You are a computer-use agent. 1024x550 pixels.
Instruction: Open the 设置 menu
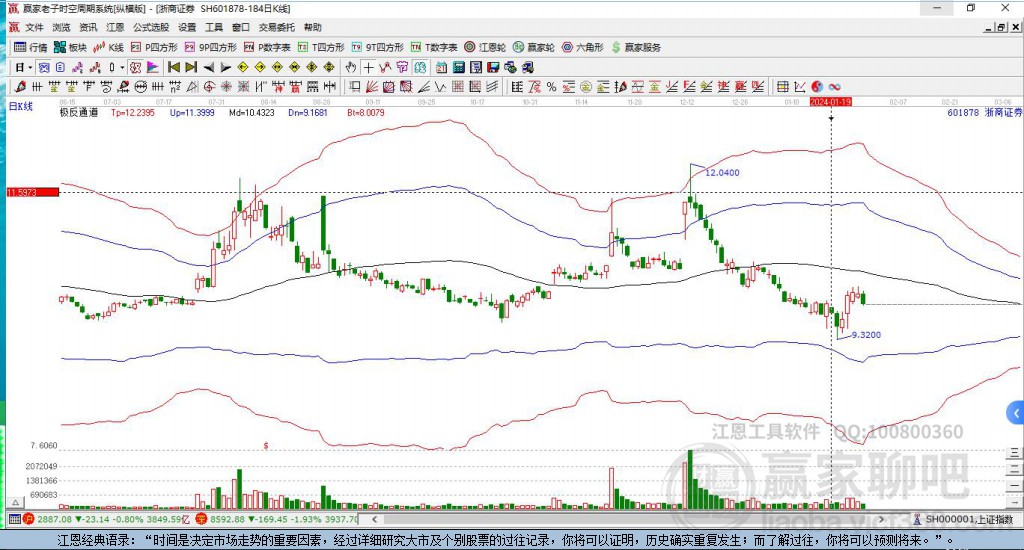187,27
